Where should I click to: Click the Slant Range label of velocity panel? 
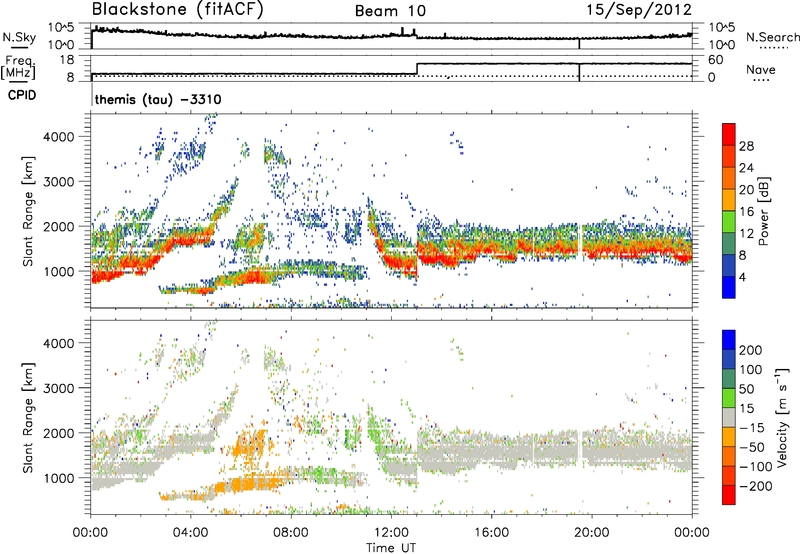pos(28,417)
